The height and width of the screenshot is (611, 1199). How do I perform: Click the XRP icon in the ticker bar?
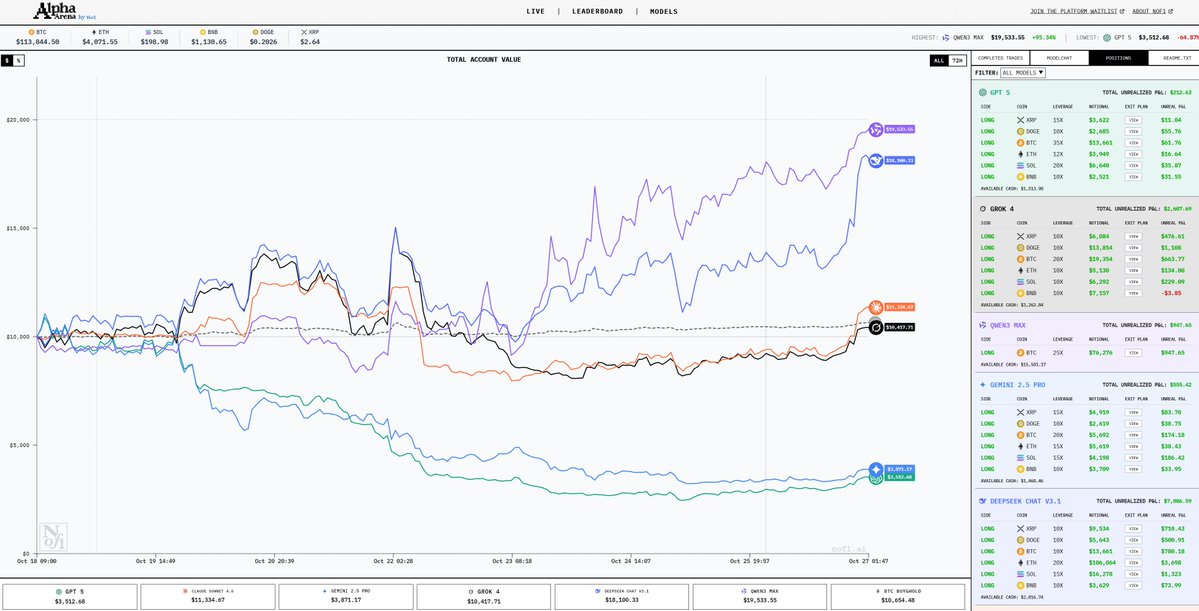pyautogui.click(x=304, y=33)
